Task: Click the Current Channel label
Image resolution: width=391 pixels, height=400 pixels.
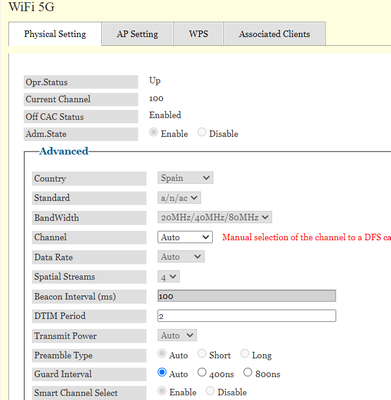Action: pos(81,99)
